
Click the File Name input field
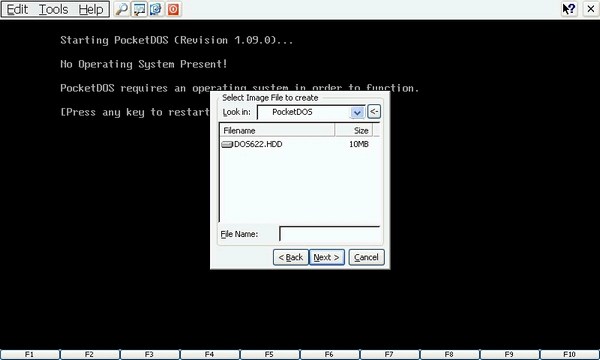(x=330, y=234)
